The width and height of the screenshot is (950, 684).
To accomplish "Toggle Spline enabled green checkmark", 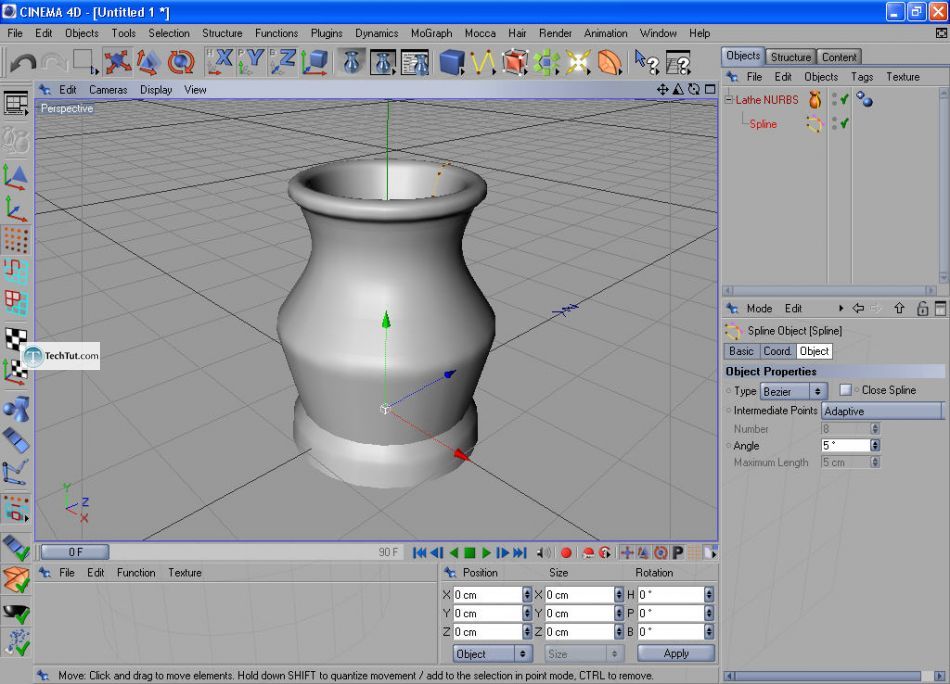I will [844, 123].
